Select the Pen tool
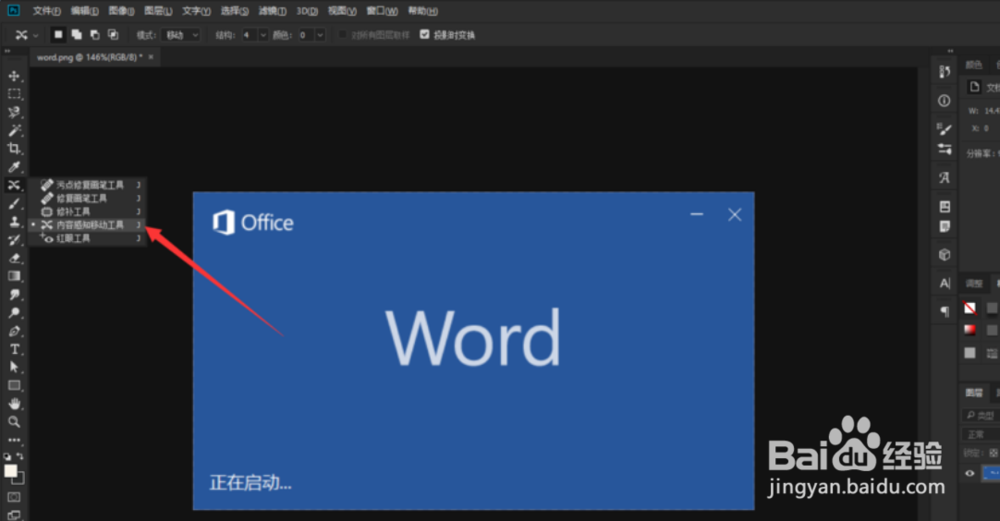 pyautogui.click(x=14, y=331)
